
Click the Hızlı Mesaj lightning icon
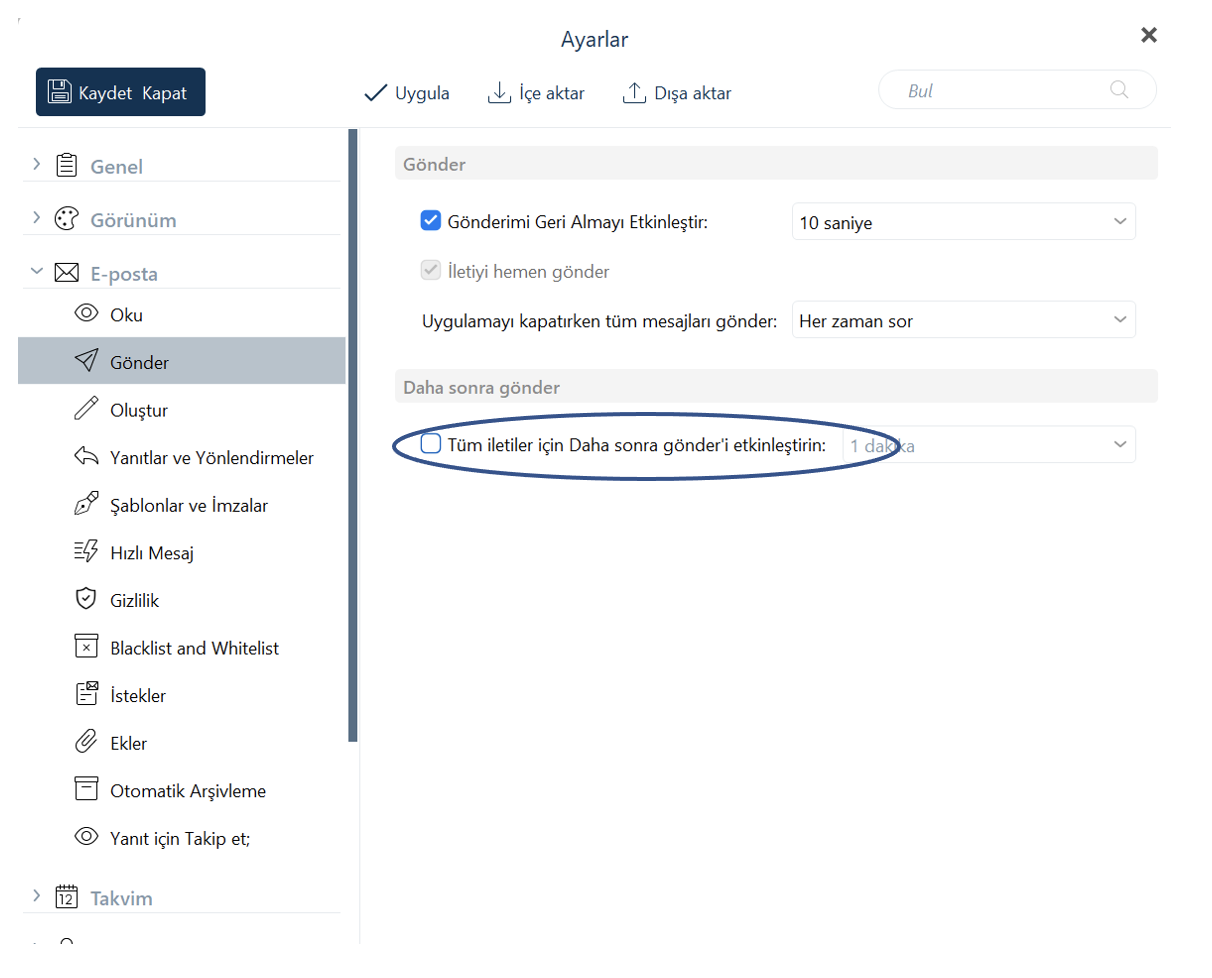point(86,551)
